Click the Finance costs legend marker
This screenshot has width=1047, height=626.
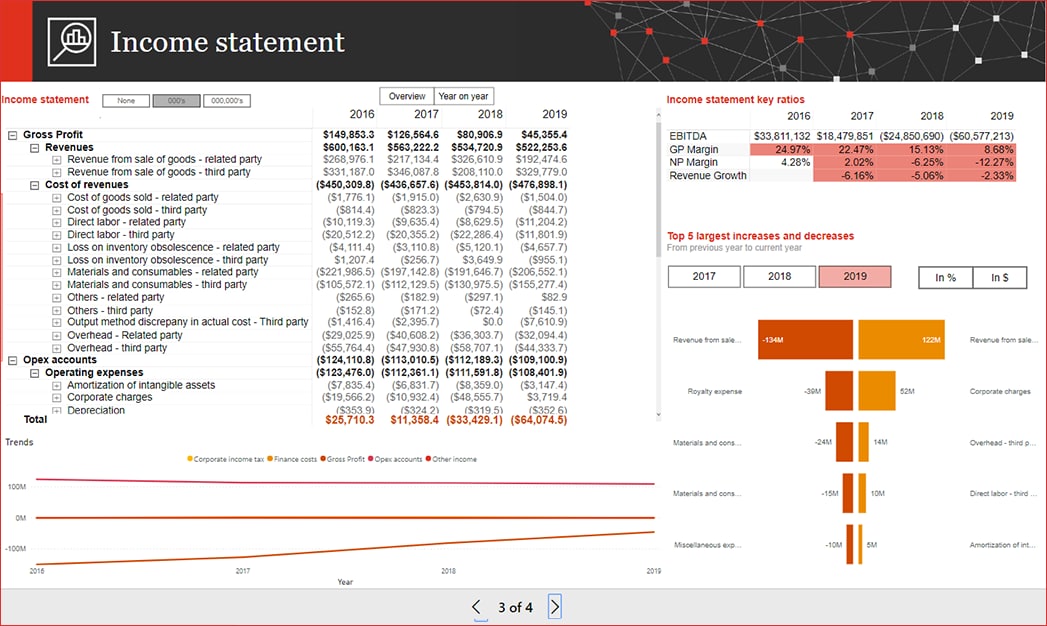271,459
